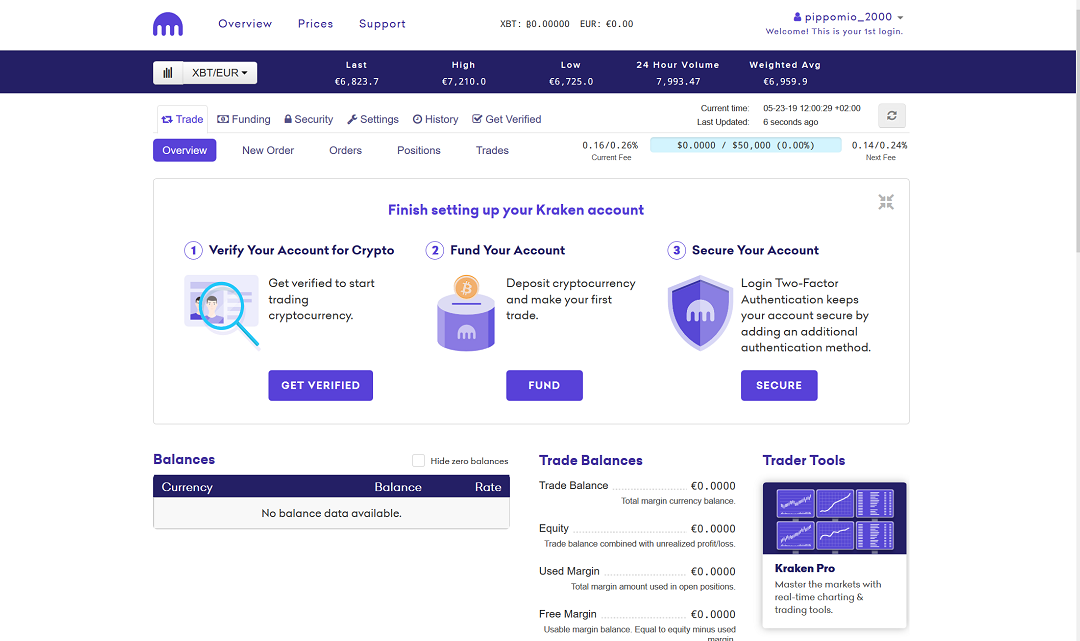Open the Get Verified tab
The height and width of the screenshot is (641, 1080).
point(506,119)
